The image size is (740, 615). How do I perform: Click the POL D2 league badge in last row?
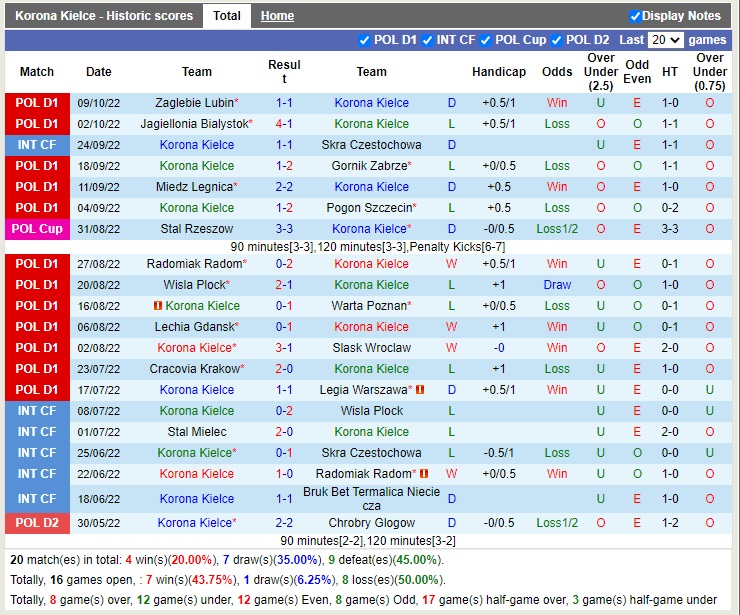[37, 523]
